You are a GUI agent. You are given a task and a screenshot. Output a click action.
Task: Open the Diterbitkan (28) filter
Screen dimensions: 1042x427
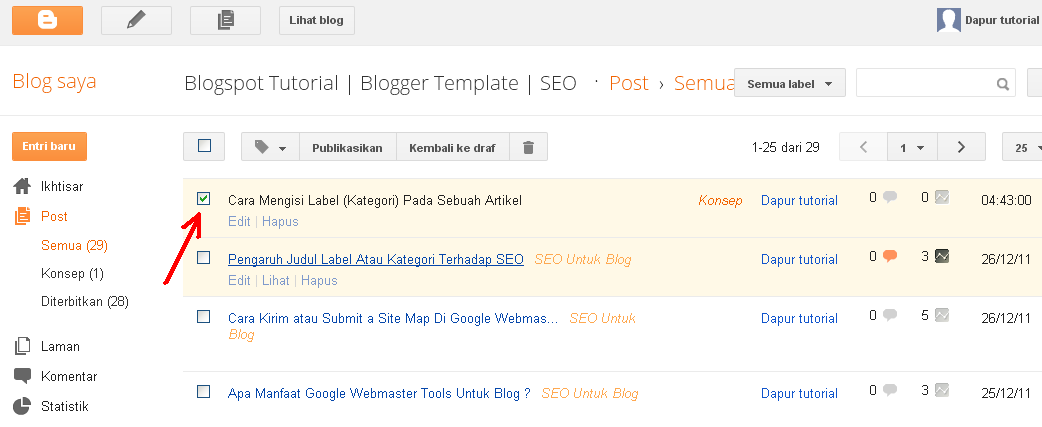pos(84,301)
